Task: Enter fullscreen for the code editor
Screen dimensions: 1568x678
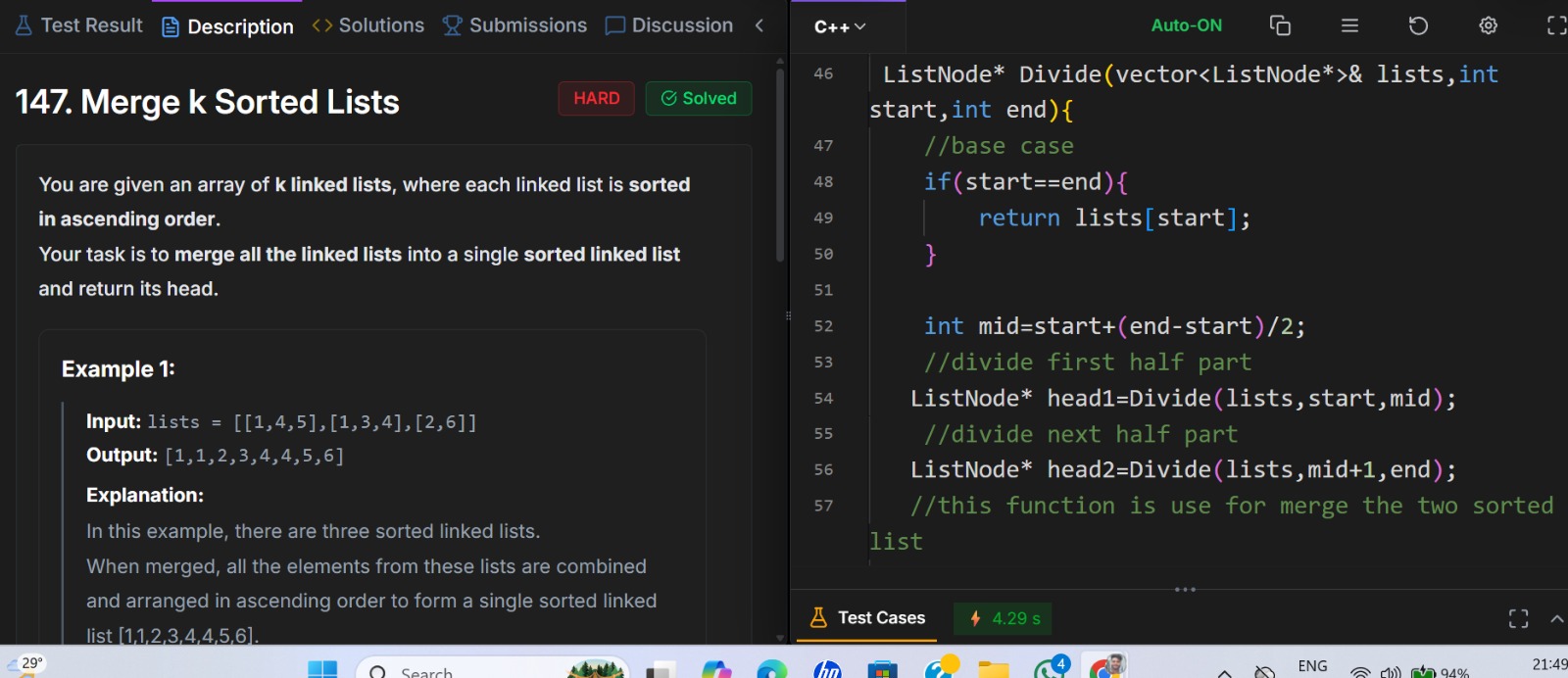Action: click(x=1555, y=25)
